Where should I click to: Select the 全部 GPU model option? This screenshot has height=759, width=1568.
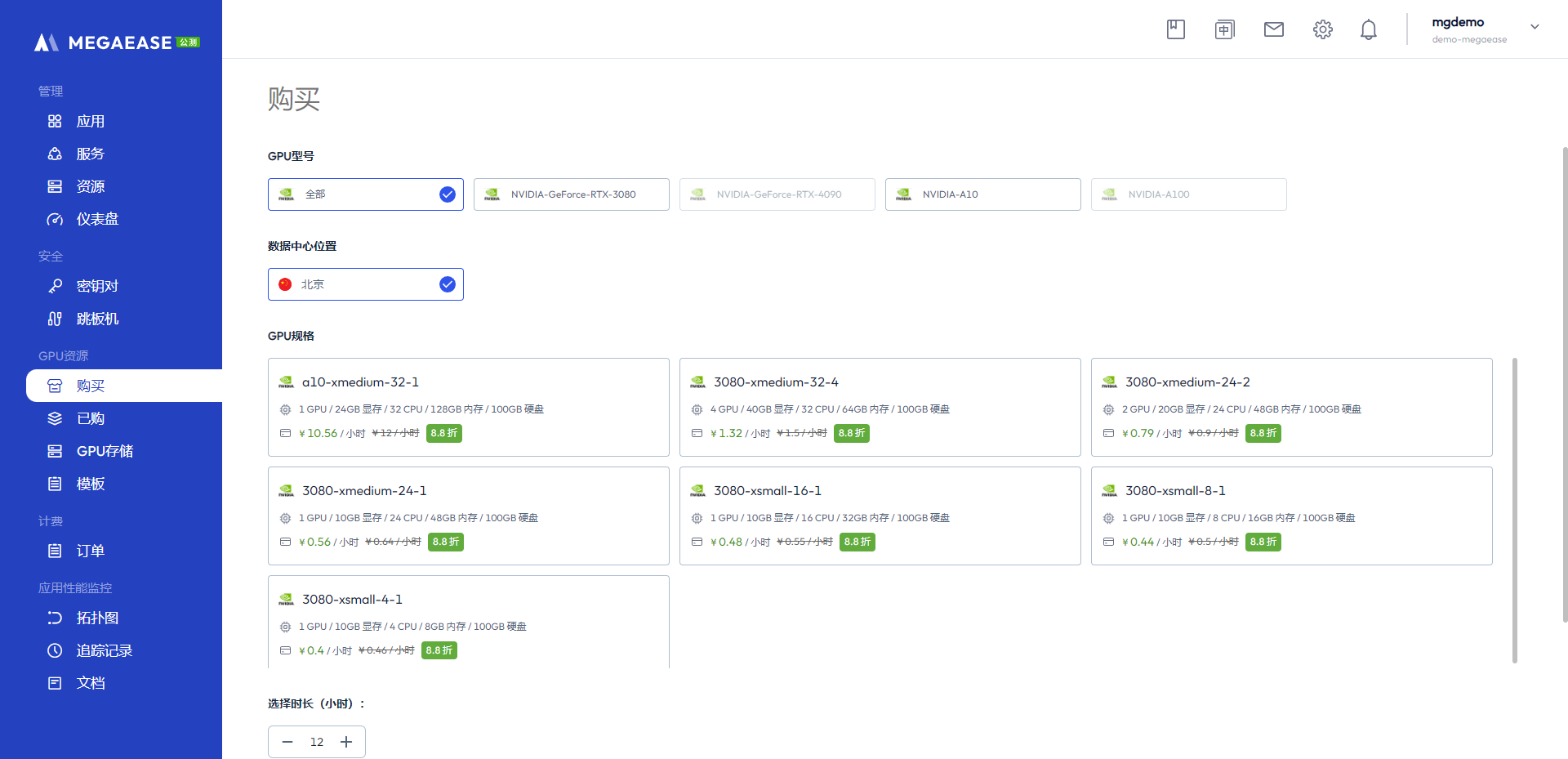pyautogui.click(x=365, y=194)
